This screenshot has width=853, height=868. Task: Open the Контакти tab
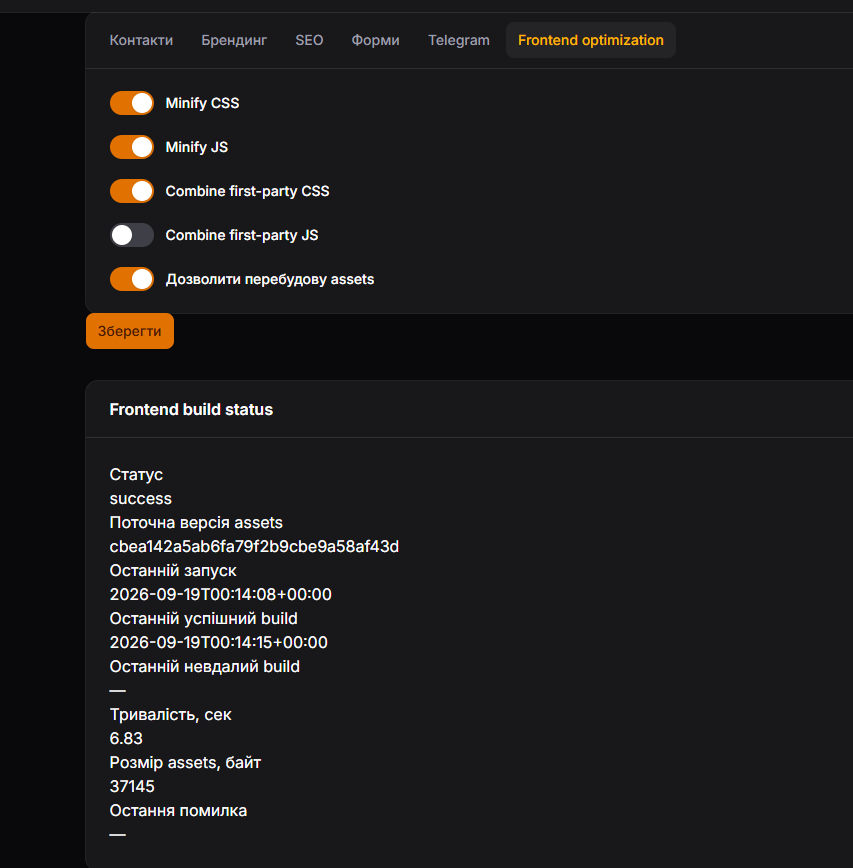pyautogui.click(x=141, y=40)
